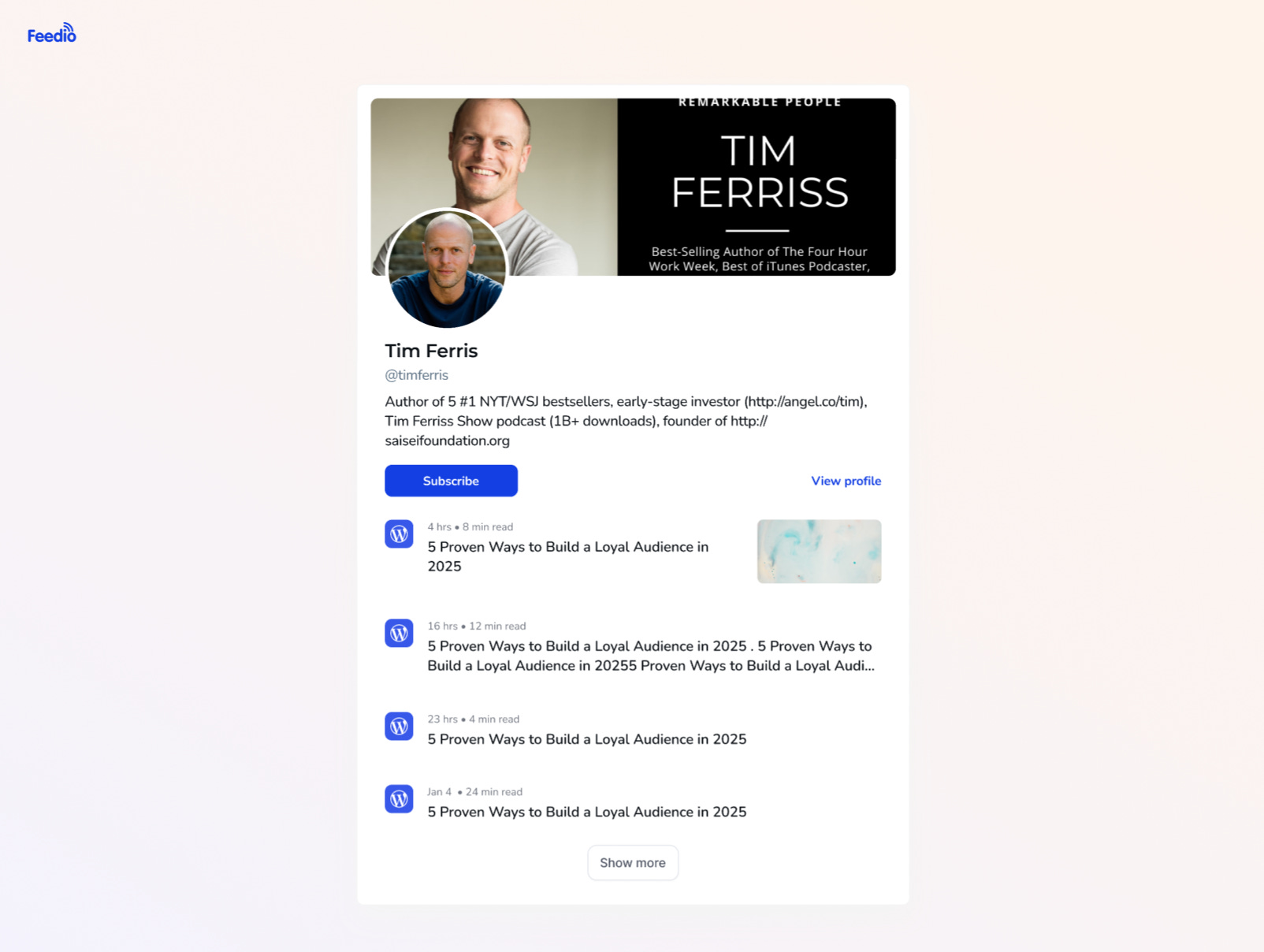Image resolution: width=1264 pixels, height=952 pixels.
Task: Open the 4 min read article title
Action: (587, 739)
